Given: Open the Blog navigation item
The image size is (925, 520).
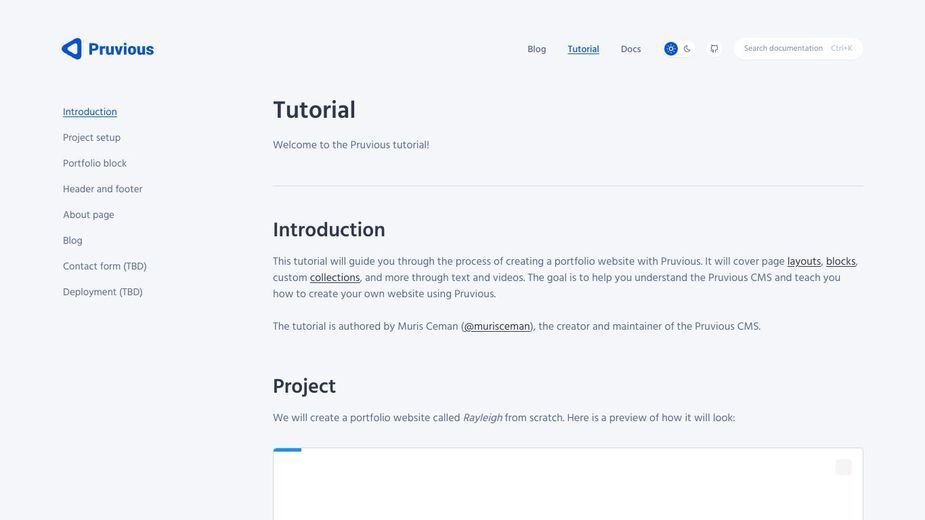Looking at the screenshot, I should coord(536,49).
